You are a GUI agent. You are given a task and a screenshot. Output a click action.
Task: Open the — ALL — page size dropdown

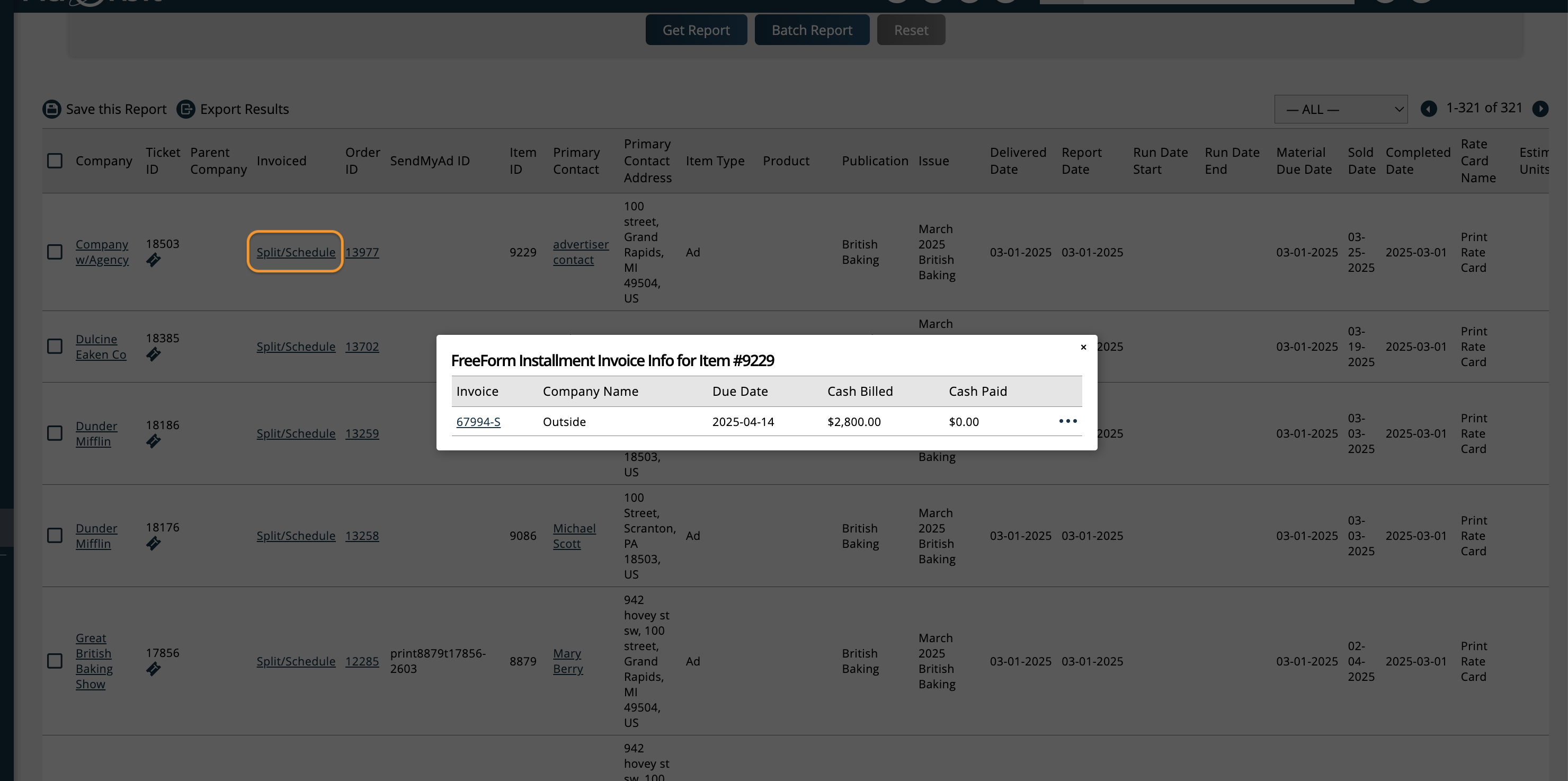[x=1340, y=110]
